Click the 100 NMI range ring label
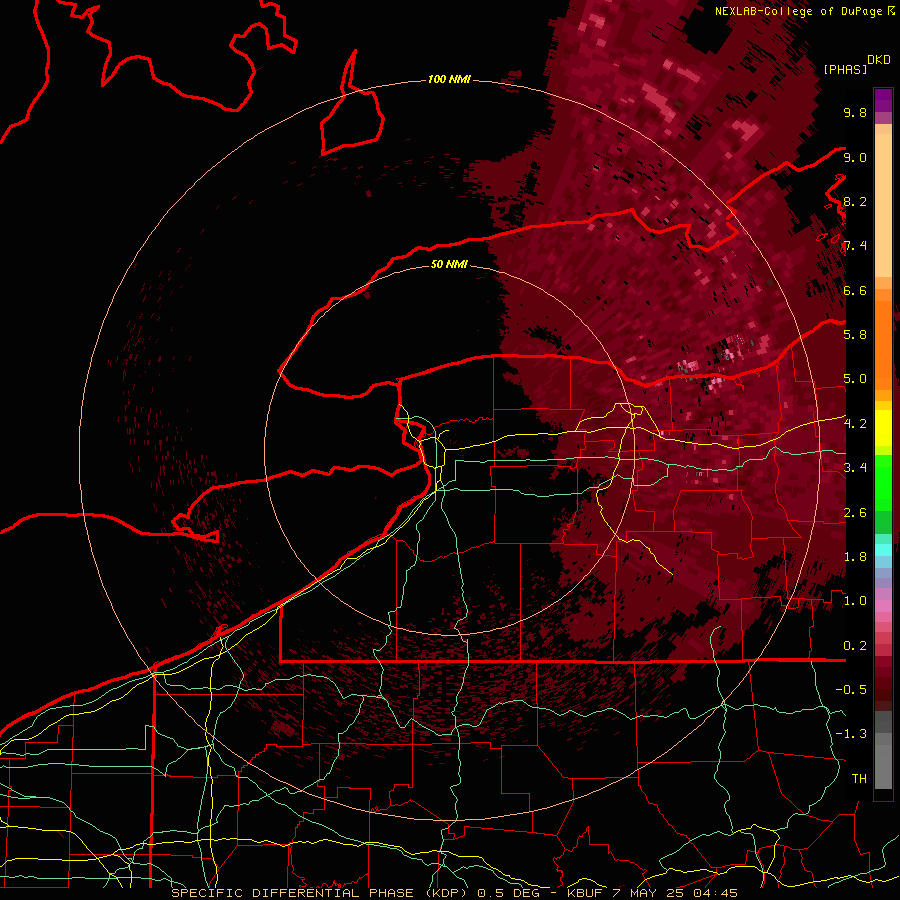This screenshot has width=900, height=900. (x=449, y=79)
